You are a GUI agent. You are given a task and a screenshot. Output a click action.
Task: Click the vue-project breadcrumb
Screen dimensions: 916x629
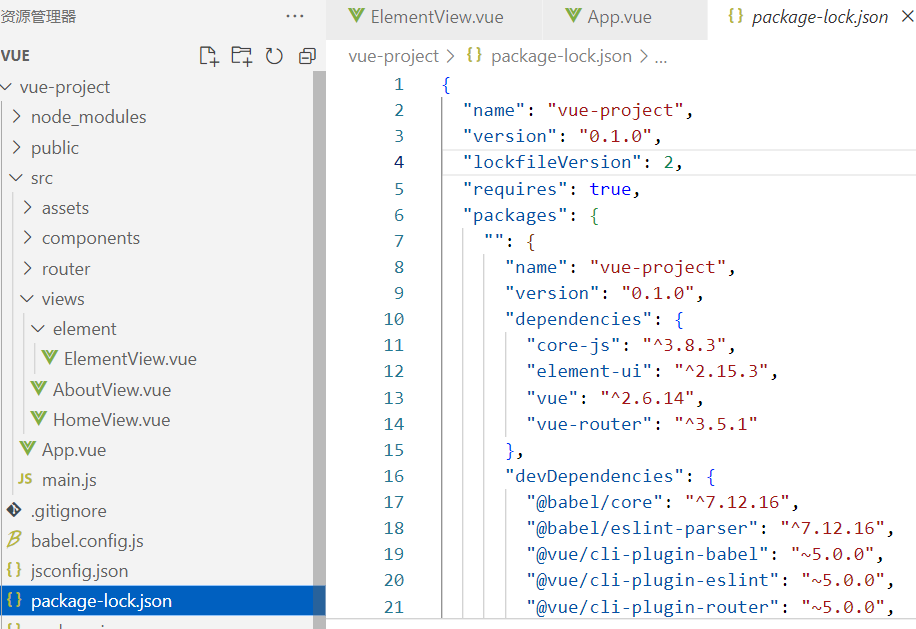pos(393,56)
